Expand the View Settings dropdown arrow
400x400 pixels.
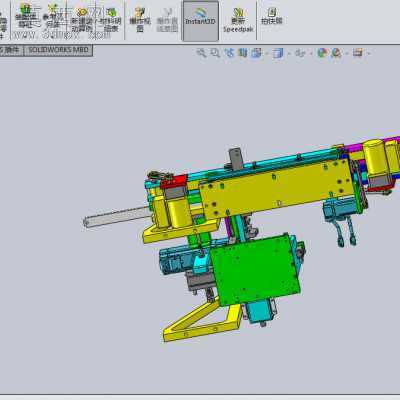pyautogui.click(x=369, y=53)
